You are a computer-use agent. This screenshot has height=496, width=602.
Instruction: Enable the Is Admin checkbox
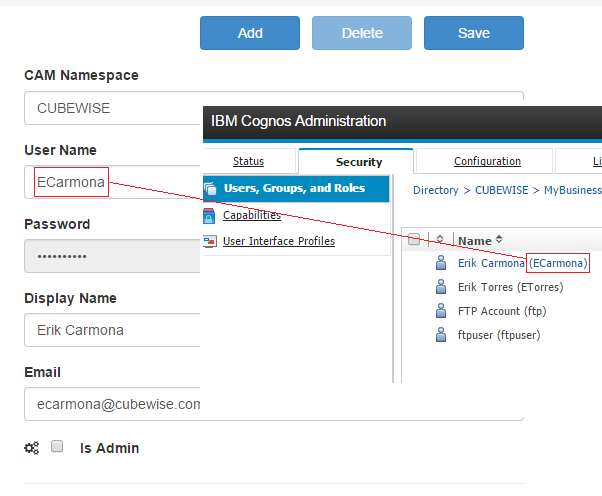point(58,447)
